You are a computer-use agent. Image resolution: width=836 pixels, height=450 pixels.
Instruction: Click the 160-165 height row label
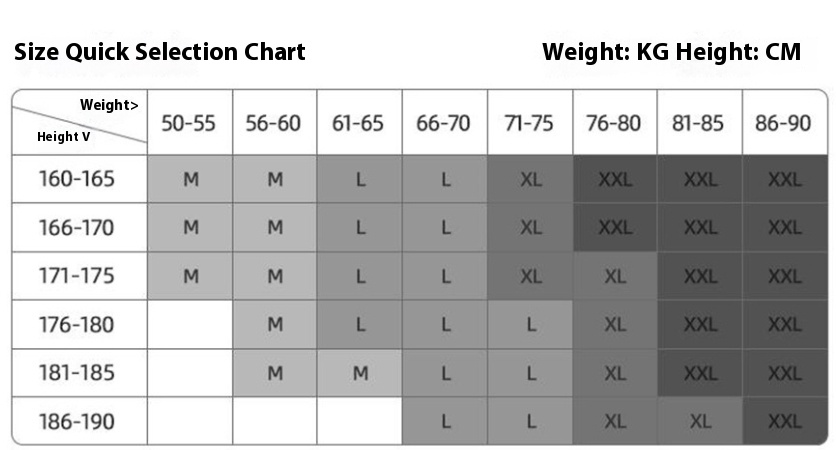pos(78,180)
